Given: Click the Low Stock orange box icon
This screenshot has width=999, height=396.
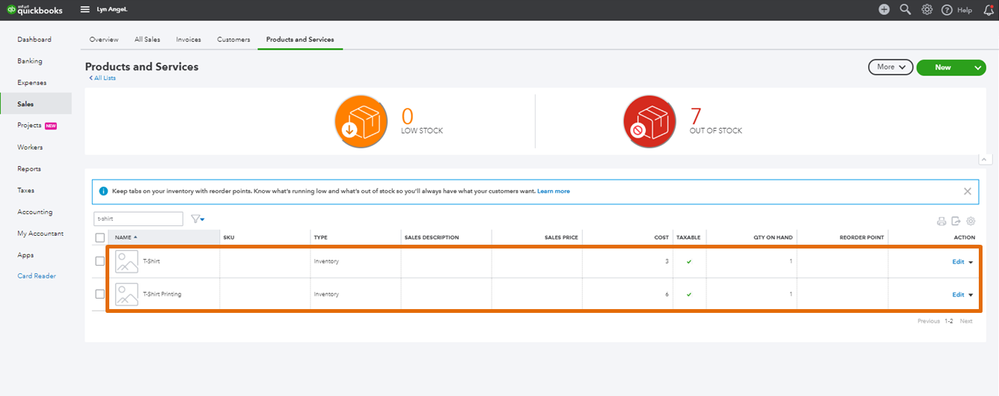Looking at the screenshot, I should click(x=361, y=122).
